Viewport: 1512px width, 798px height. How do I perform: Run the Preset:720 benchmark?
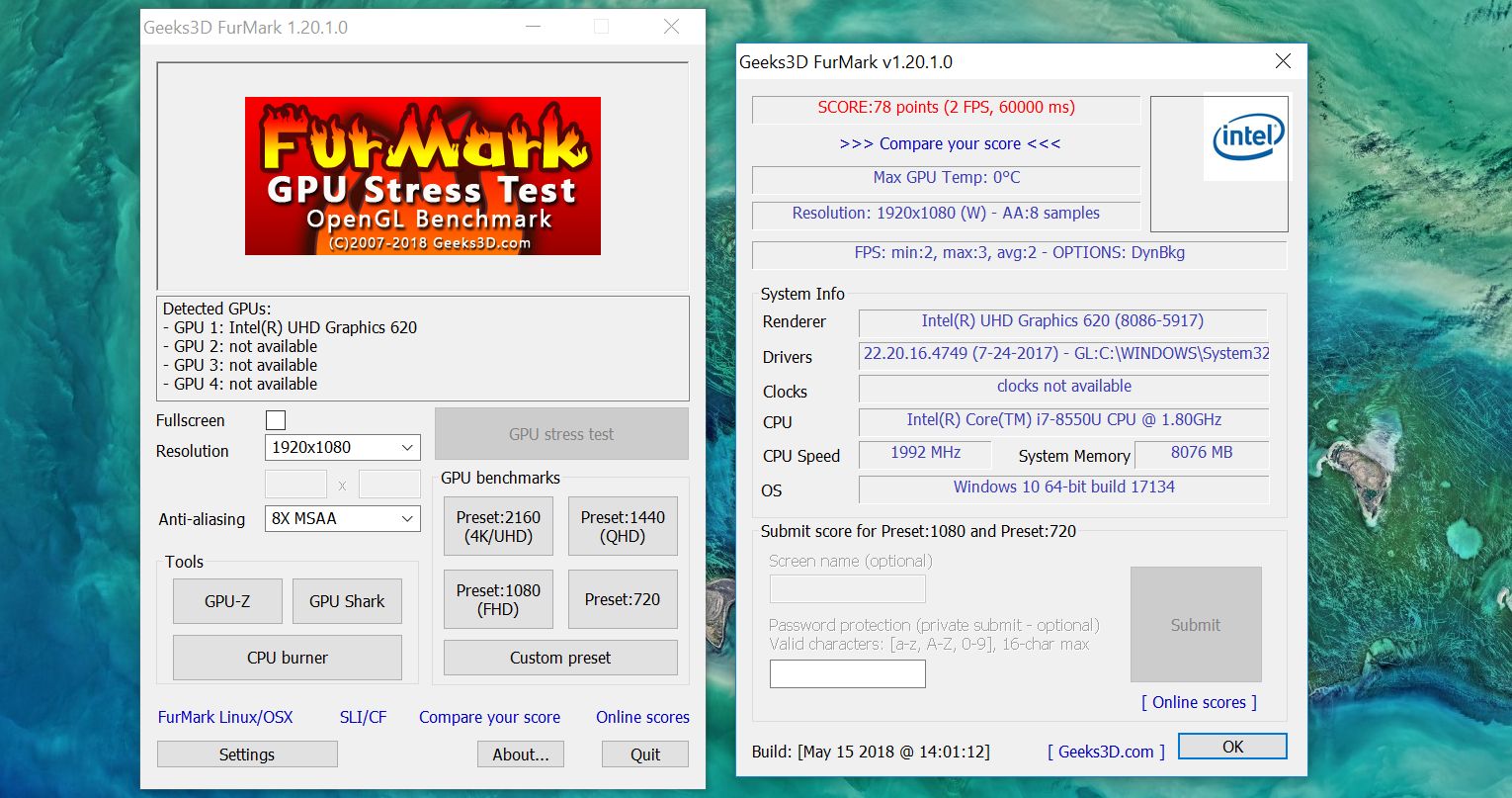pos(623,599)
